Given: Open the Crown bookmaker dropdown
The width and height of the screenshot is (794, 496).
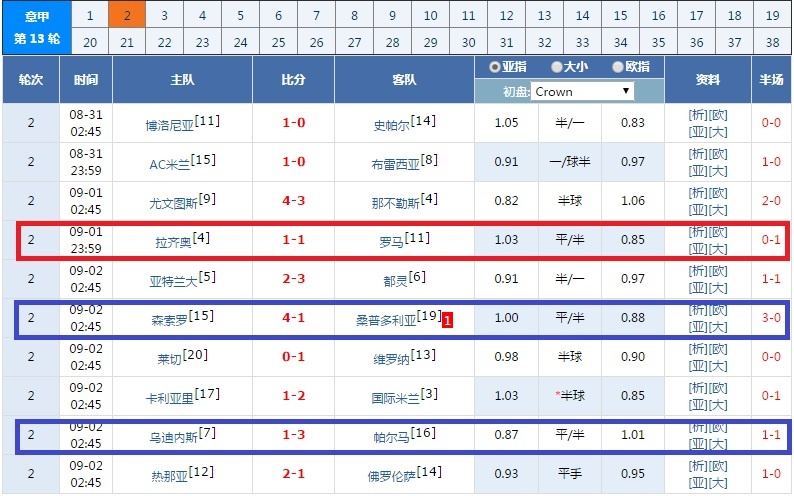Looking at the screenshot, I should 582,92.
